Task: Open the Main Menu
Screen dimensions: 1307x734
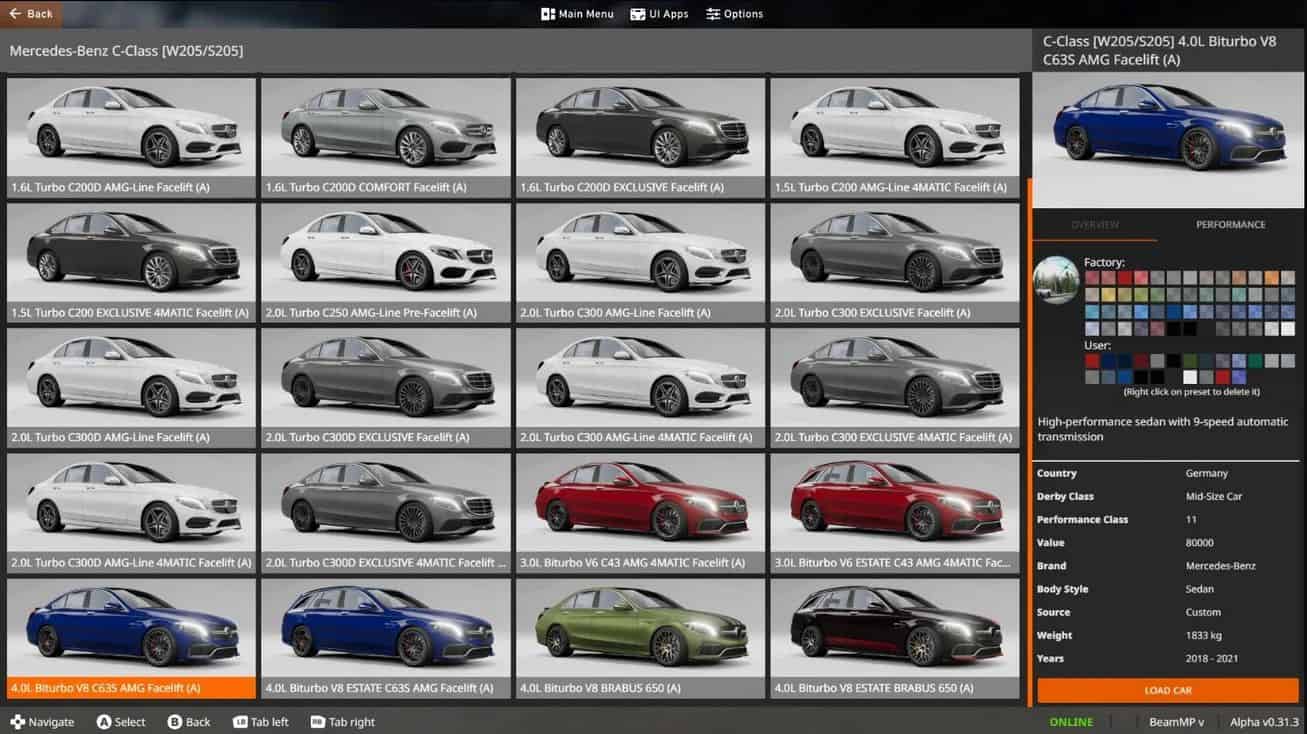Action: [x=577, y=14]
